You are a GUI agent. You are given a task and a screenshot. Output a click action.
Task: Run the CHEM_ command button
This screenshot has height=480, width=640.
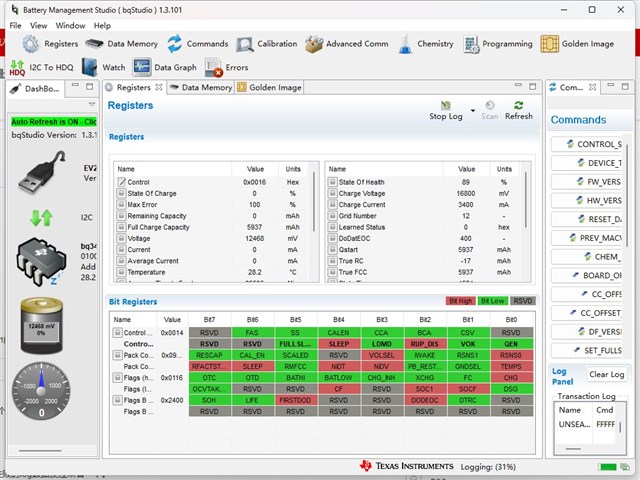coord(587,257)
